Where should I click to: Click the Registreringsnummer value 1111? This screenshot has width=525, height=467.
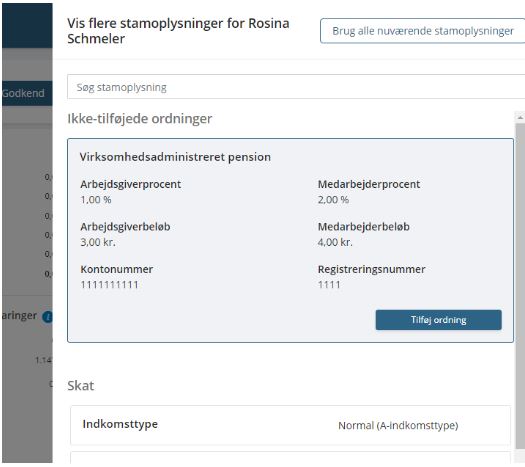[x=329, y=285]
